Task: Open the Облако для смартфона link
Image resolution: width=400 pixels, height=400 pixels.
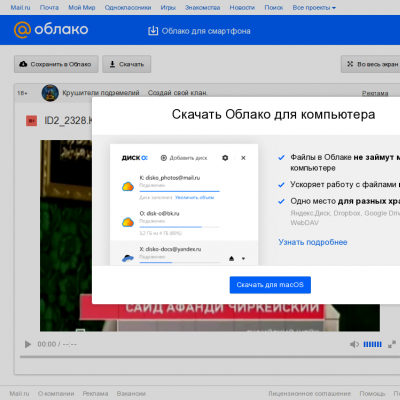Action: 206,31
